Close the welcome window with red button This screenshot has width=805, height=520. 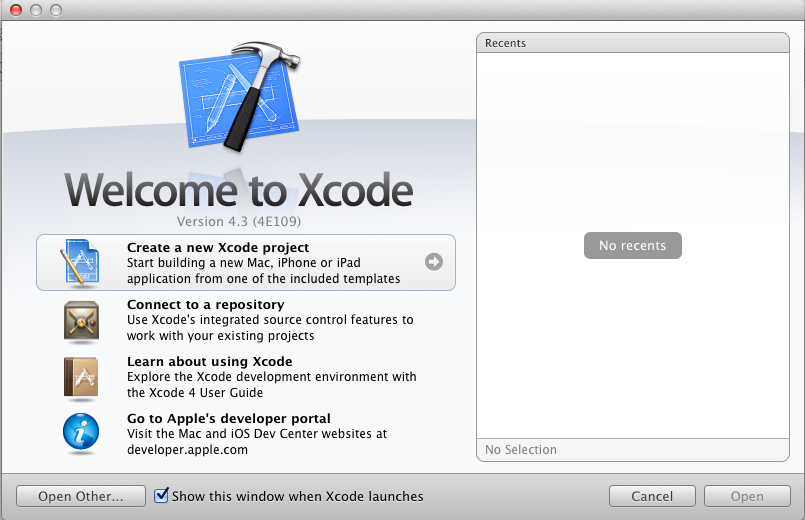click(x=16, y=10)
